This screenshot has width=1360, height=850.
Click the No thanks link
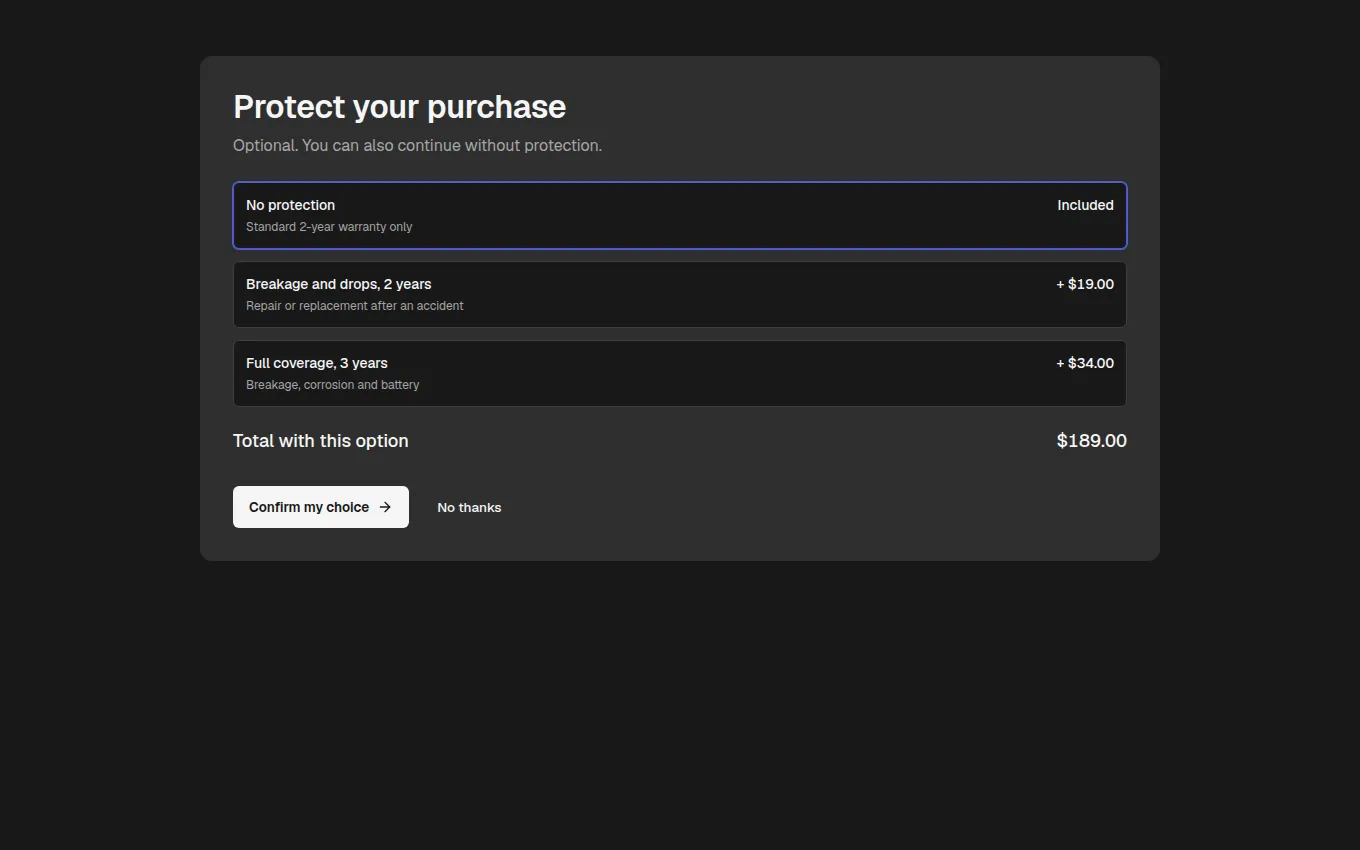(x=469, y=507)
